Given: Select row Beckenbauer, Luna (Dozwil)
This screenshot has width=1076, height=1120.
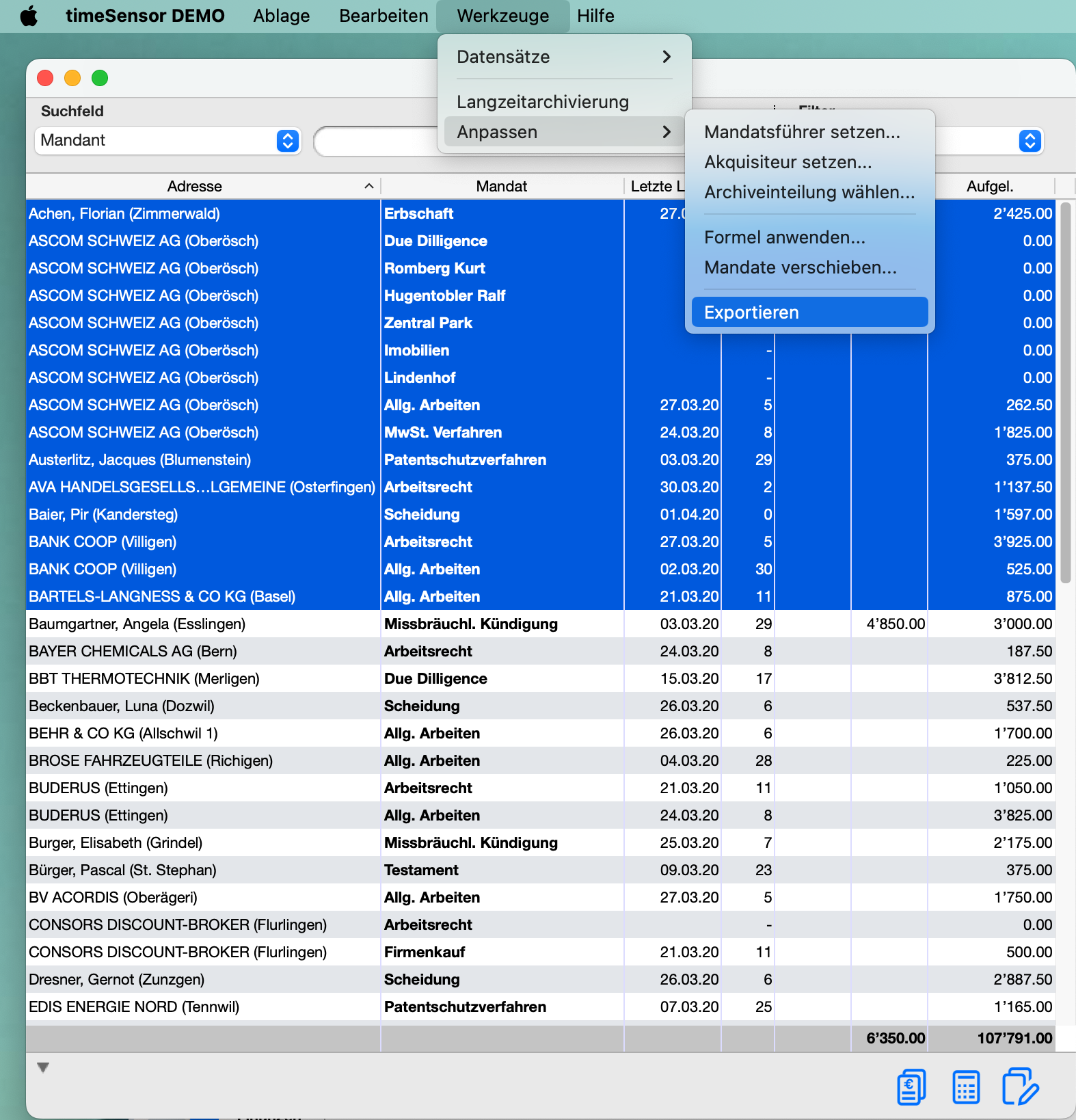Looking at the screenshot, I should pos(540,706).
